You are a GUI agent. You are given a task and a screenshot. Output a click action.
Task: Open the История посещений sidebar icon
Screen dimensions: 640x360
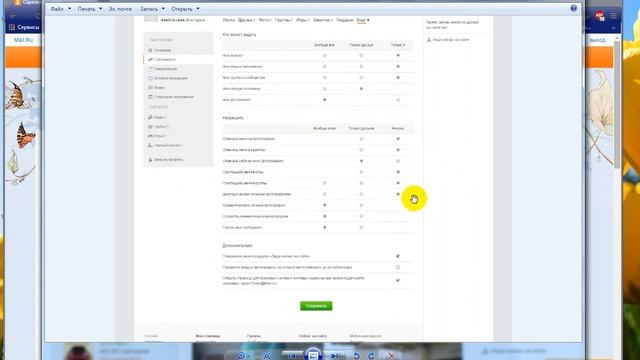150,78
